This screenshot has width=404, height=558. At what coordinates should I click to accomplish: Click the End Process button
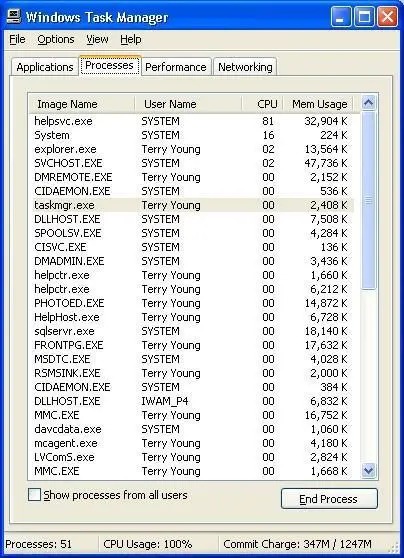tap(329, 499)
